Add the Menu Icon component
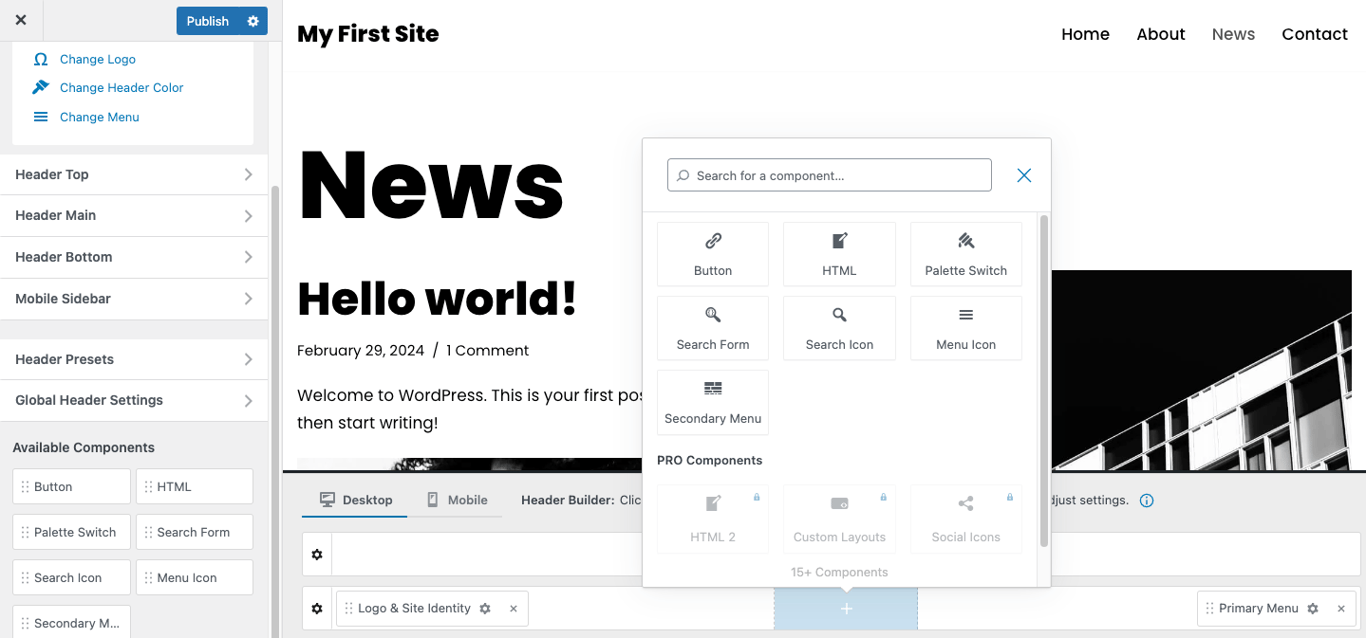Viewport: 1366px width, 638px height. (x=965, y=328)
